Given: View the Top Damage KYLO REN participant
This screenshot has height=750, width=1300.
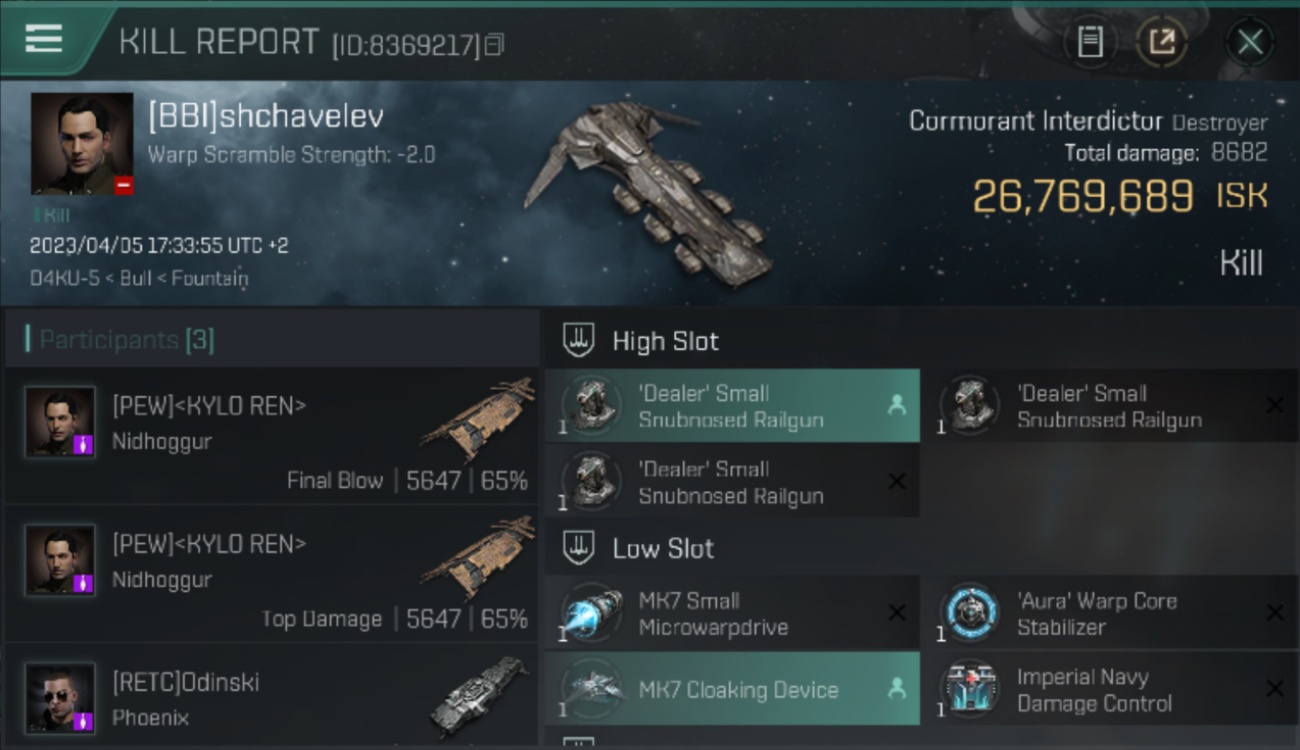Looking at the screenshot, I should tap(271, 574).
